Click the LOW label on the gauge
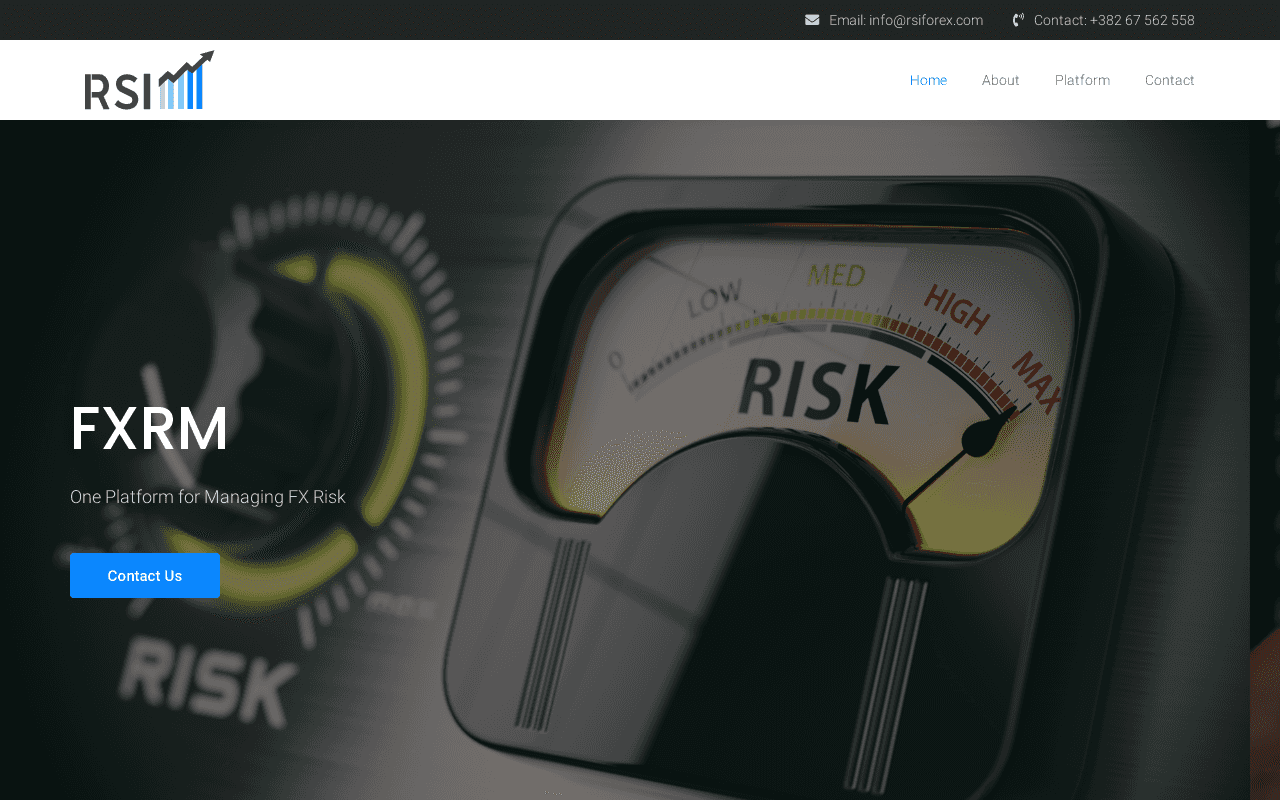 point(714,297)
